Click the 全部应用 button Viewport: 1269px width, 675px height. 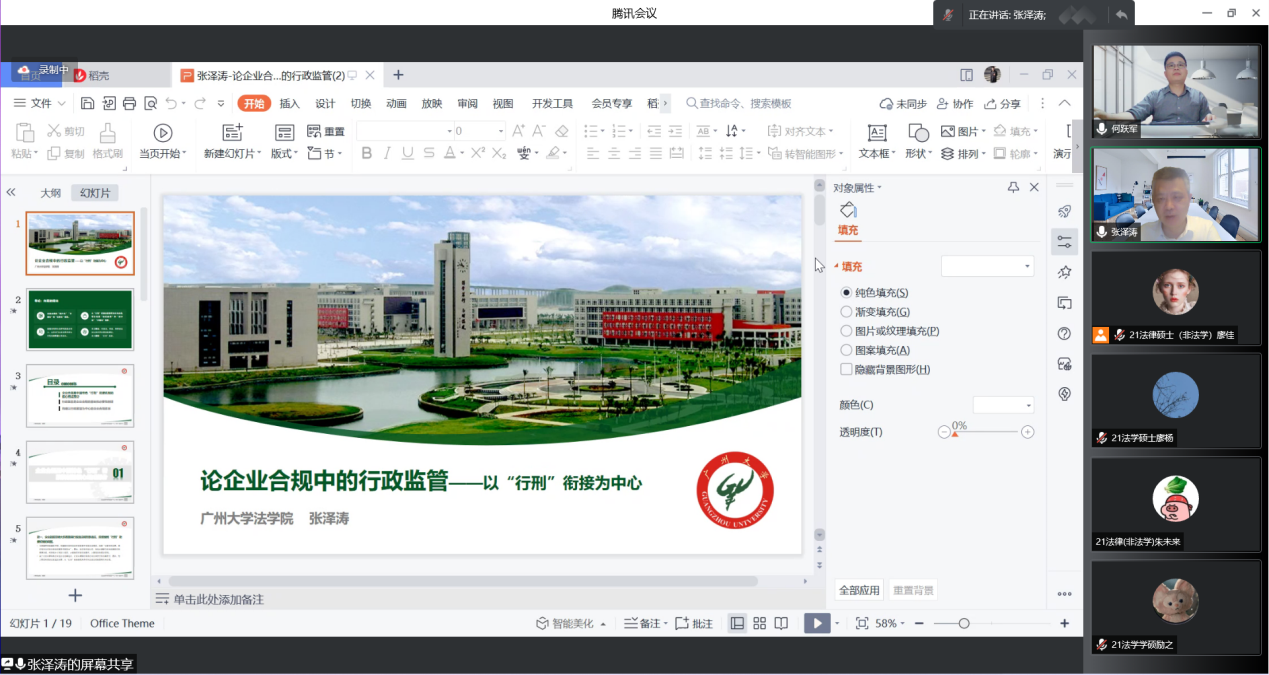(x=859, y=590)
